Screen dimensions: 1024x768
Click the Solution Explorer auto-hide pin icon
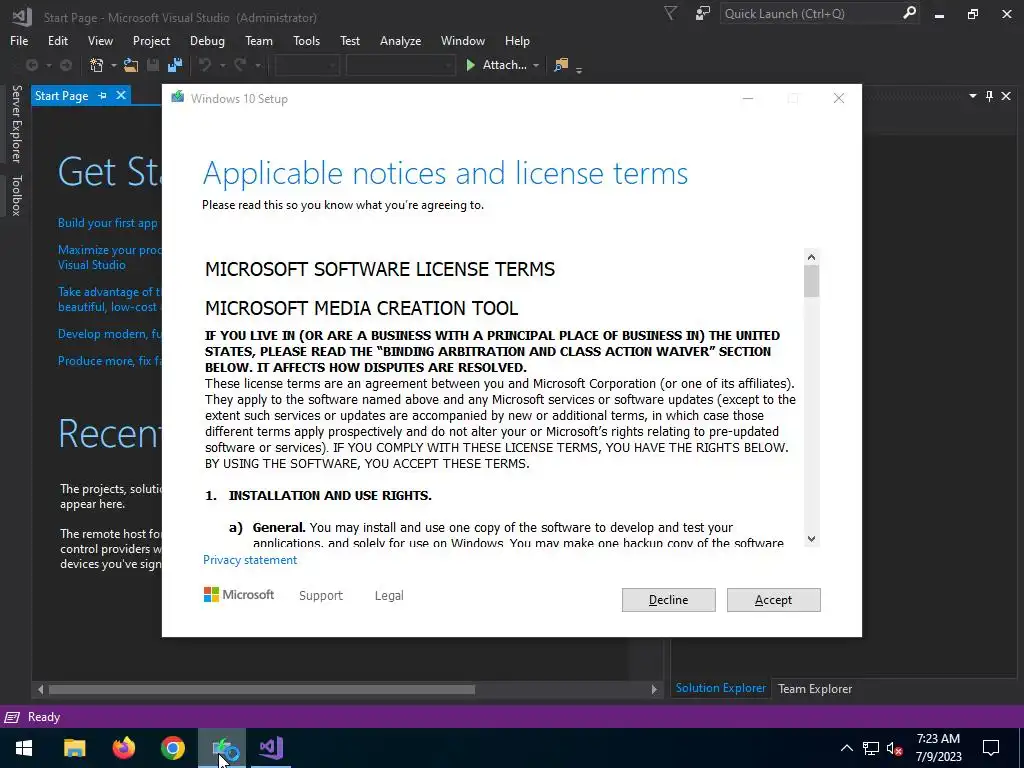click(x=989, y=96)
